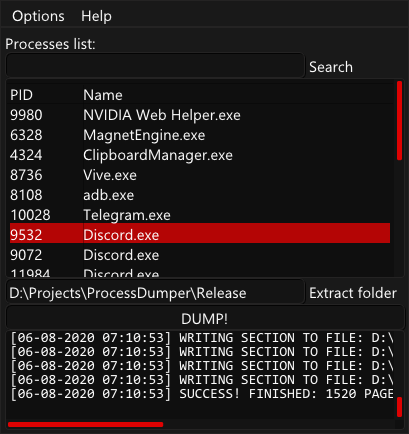Select Discord.exe with PID 9072
The image size is (409, 434).
coord(200,255)
